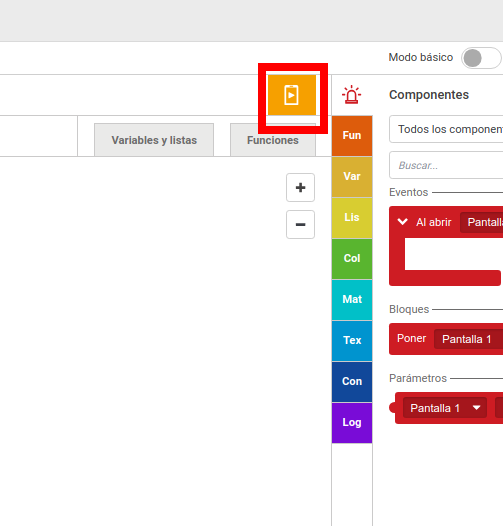Viewport: 503px width, 526px height.
Task: Select the Lis block category
Action: click(352, 218)
